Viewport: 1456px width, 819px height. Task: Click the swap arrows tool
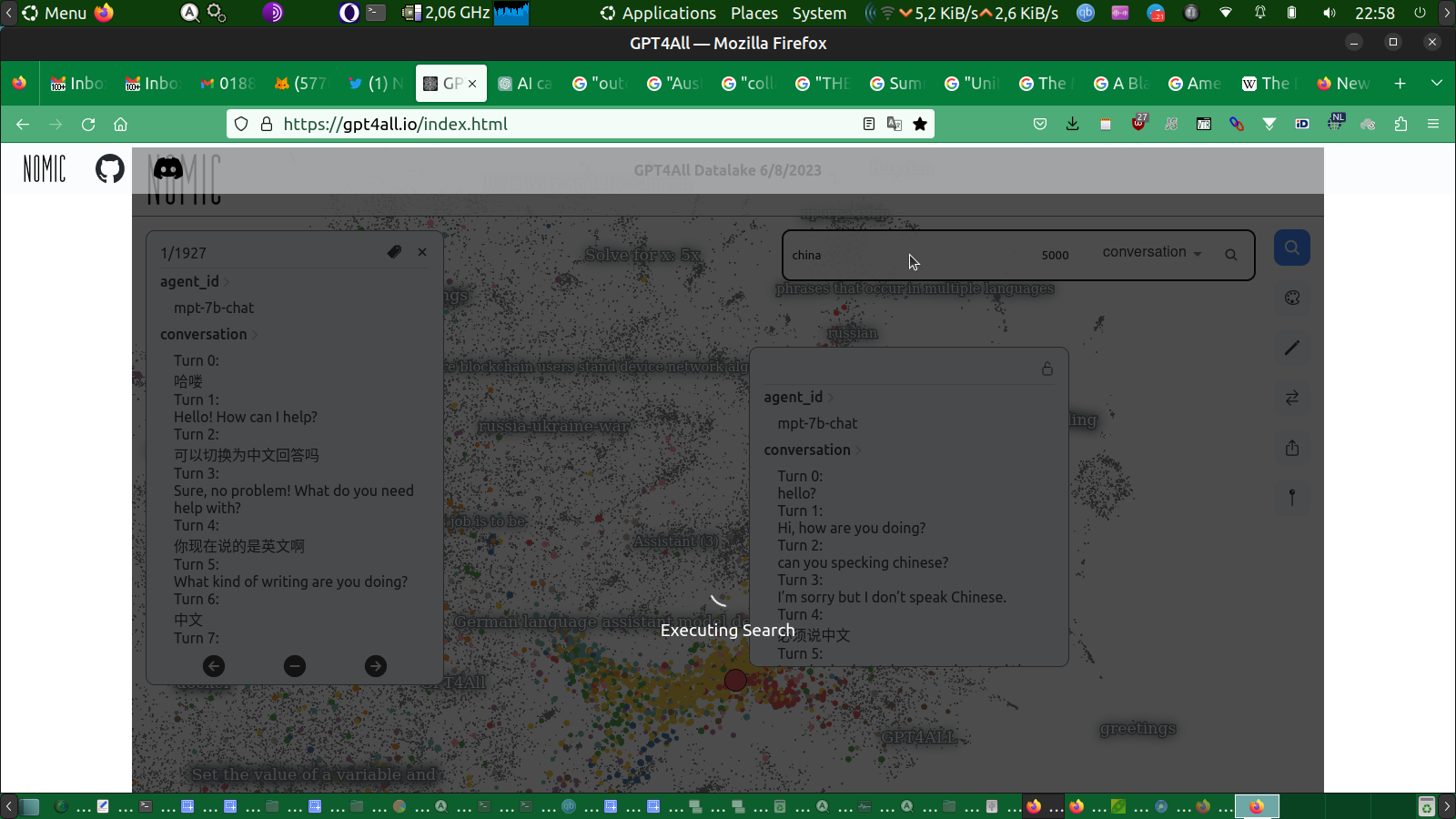[x=1292, y=398]
